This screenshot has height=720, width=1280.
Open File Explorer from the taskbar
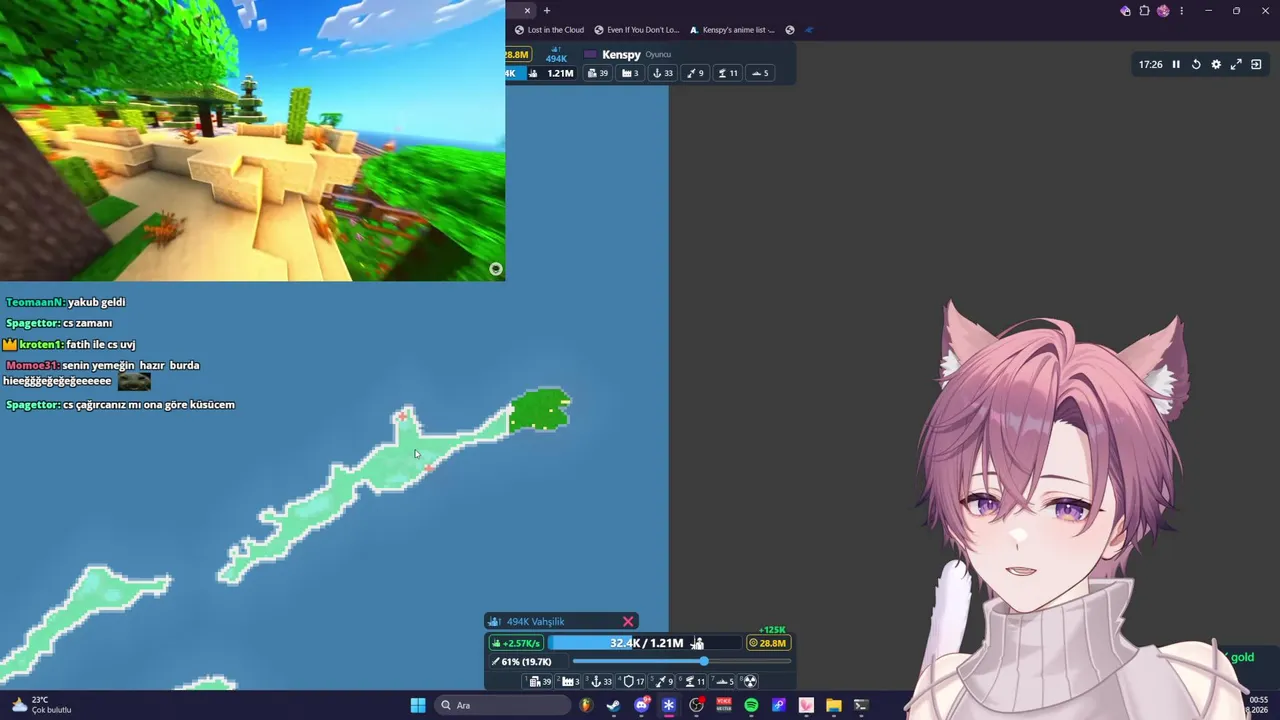(833, 705)
